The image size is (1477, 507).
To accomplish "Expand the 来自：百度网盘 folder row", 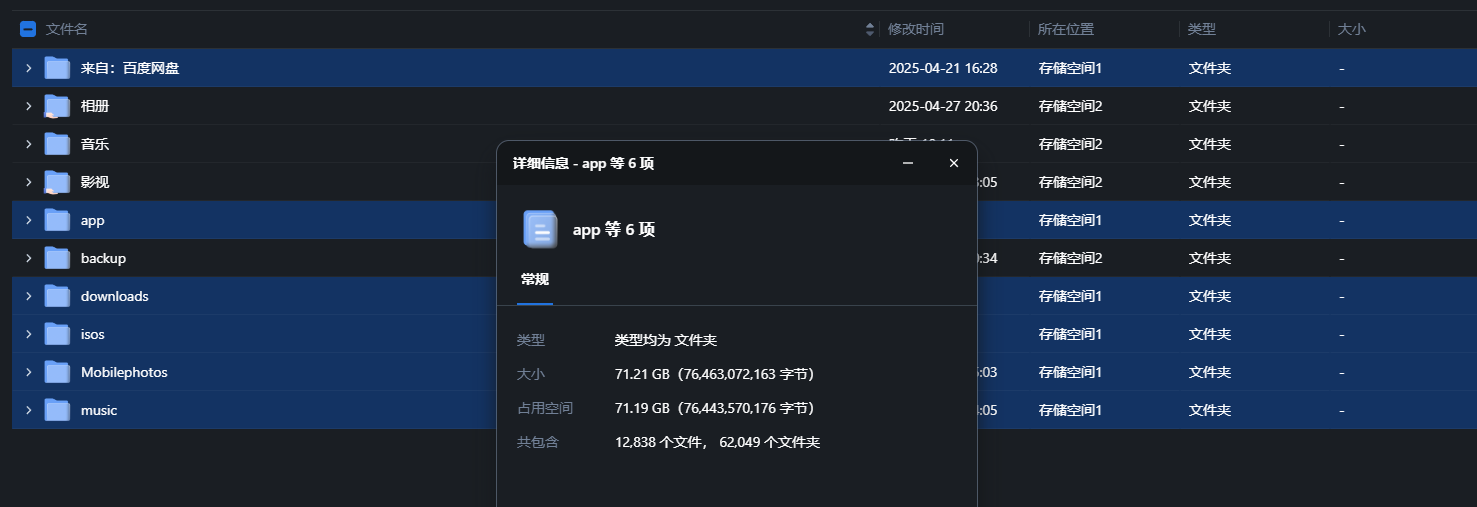I will [28, 68].
